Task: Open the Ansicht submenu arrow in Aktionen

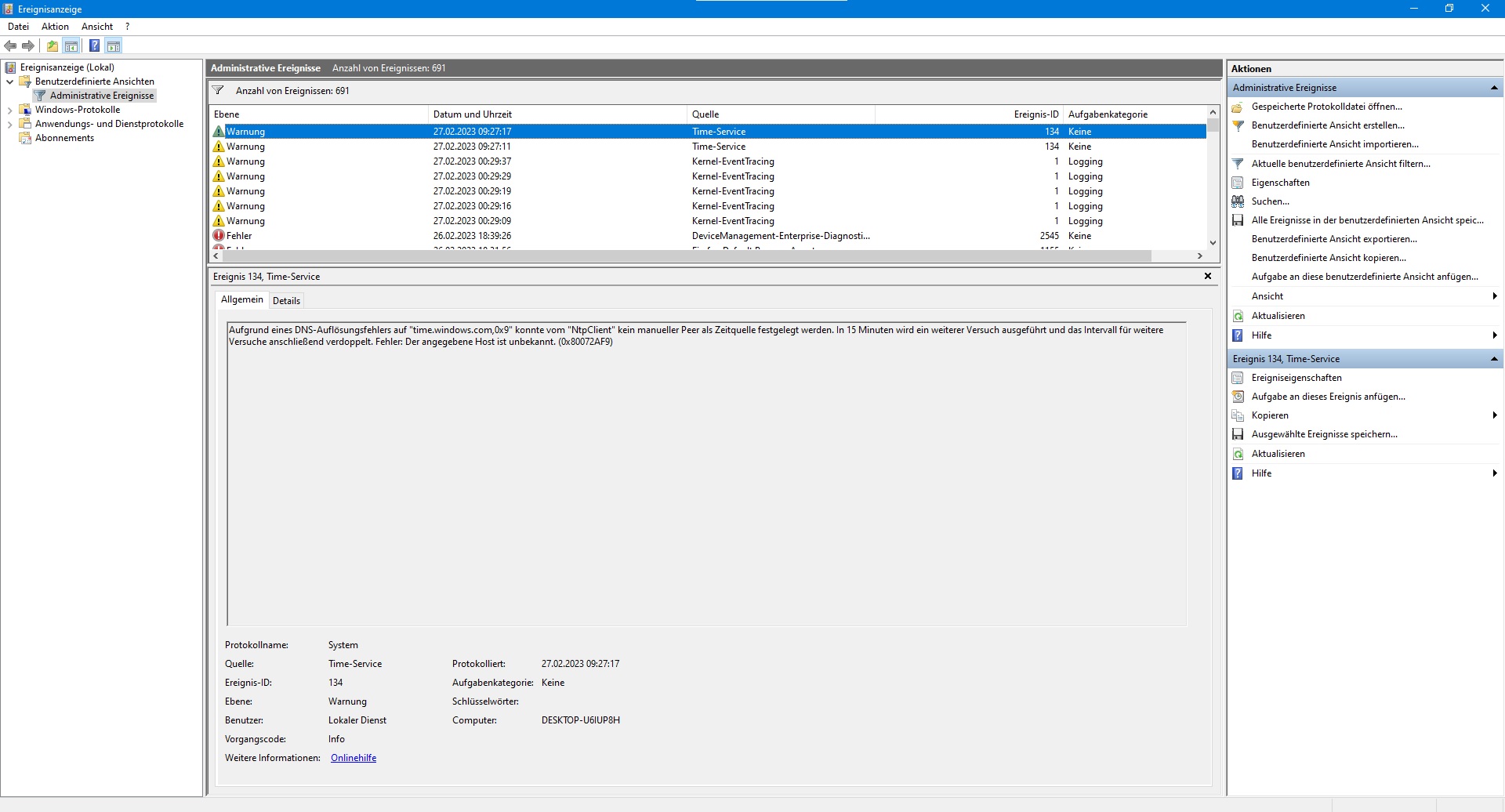Action: coord(1495,296)
